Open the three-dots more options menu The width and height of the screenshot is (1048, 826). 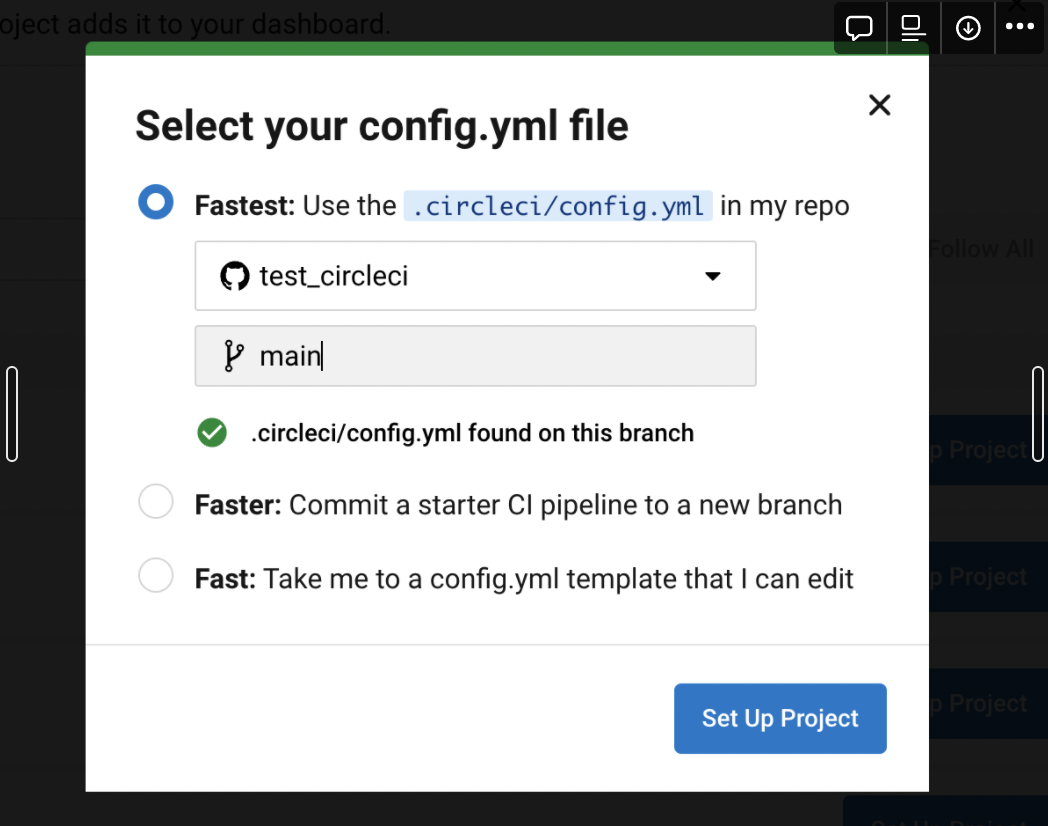click(x=1020, y=28)
